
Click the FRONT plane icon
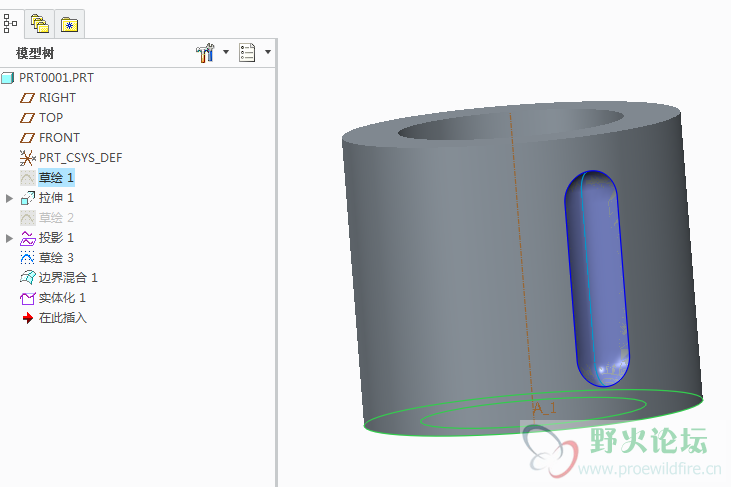(x=27, y=138)
